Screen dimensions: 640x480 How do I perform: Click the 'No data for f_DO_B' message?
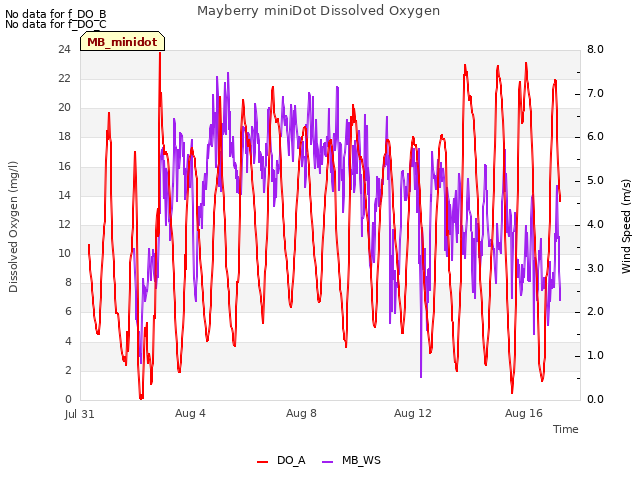(56, 14)
